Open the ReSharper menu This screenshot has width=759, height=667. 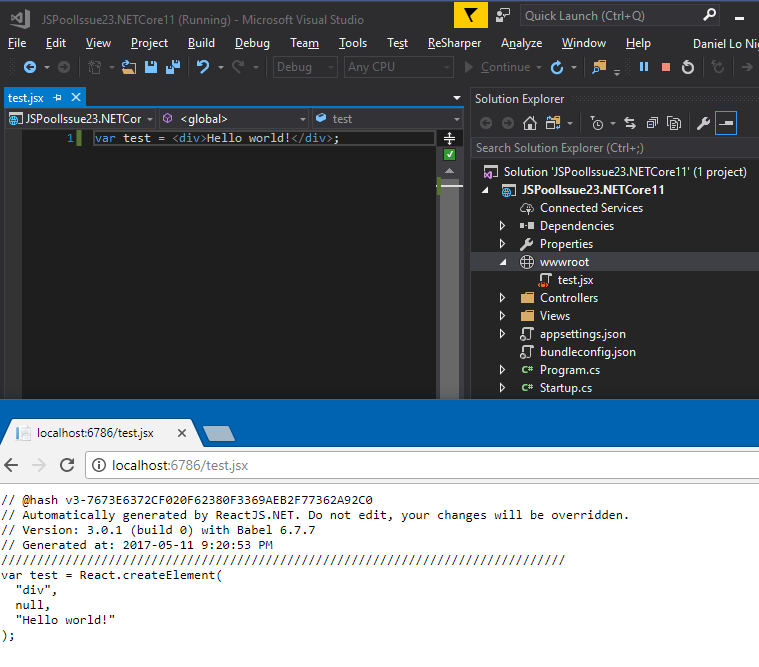454,43
